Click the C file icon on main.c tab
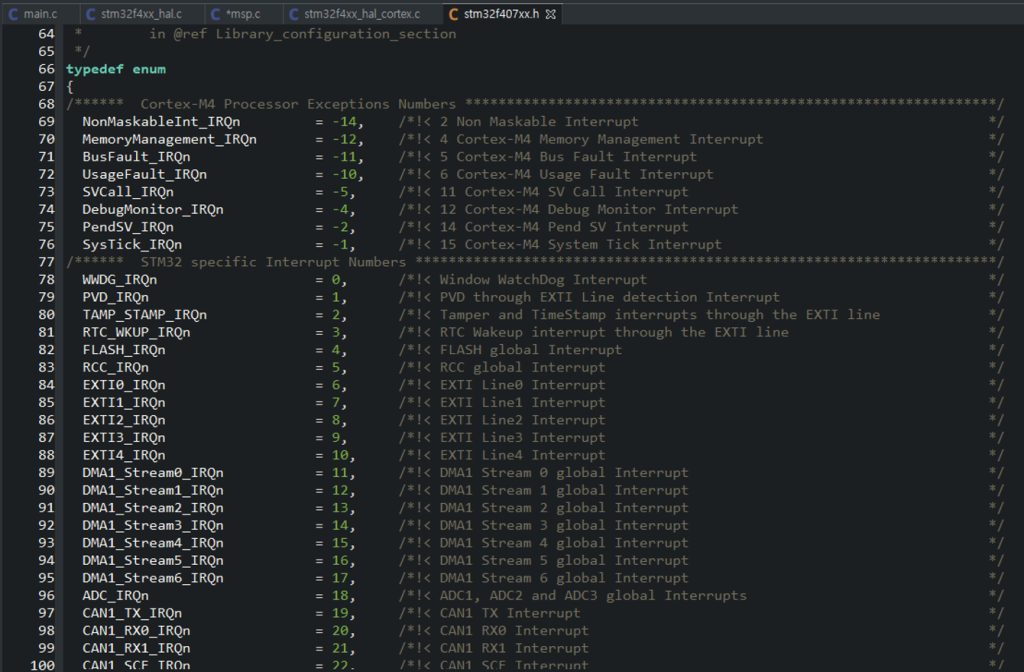The width and height of the screenshot is (1024, 672). tap(13, 14)
